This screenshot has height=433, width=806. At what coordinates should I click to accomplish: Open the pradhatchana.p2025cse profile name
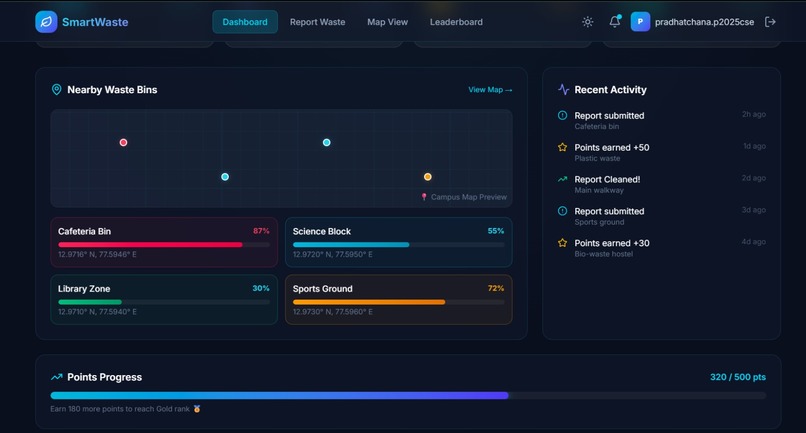(x=705, y=22)
